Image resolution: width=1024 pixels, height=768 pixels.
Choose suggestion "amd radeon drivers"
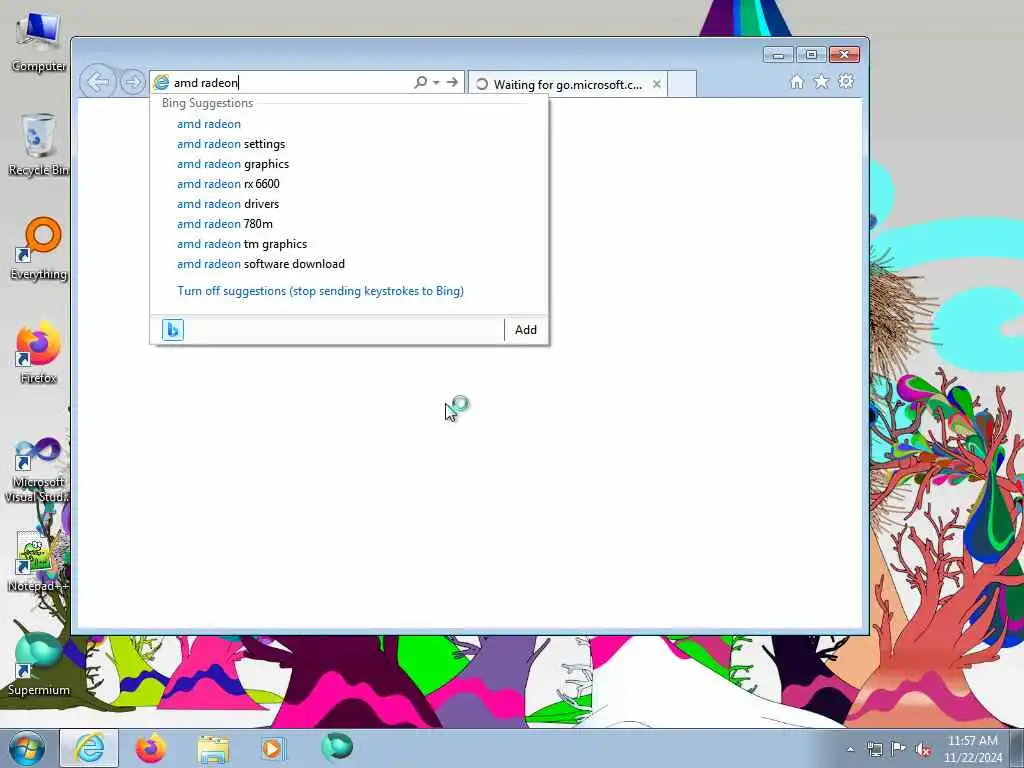click(x=349, y=204)
